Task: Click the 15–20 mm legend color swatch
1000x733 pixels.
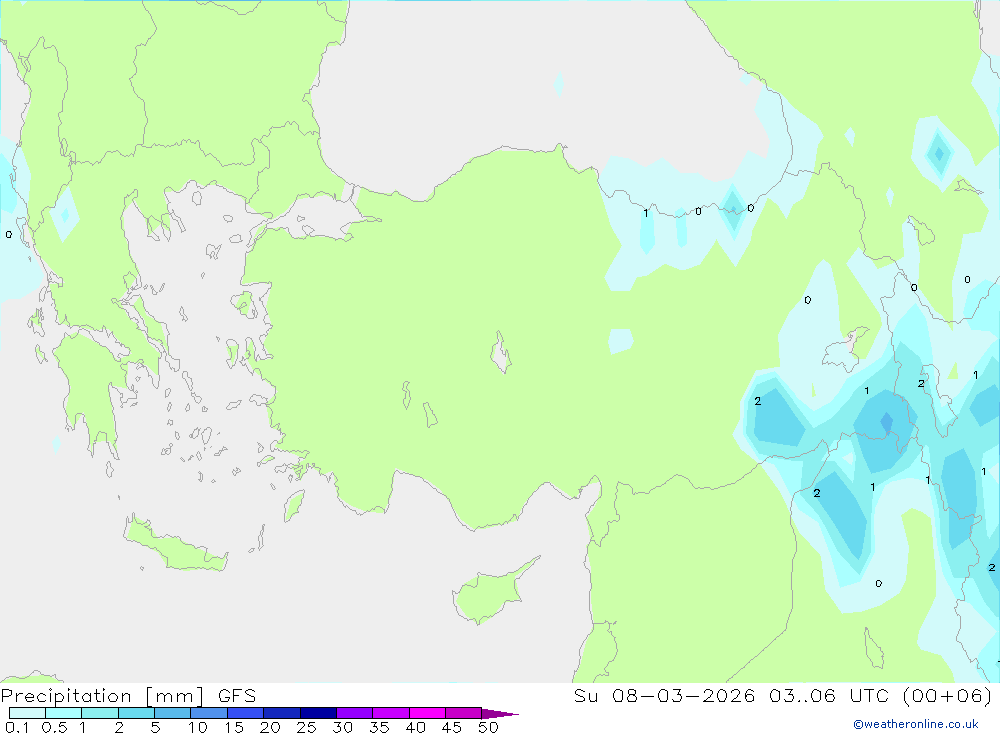Action: click(x=246, y=713)
